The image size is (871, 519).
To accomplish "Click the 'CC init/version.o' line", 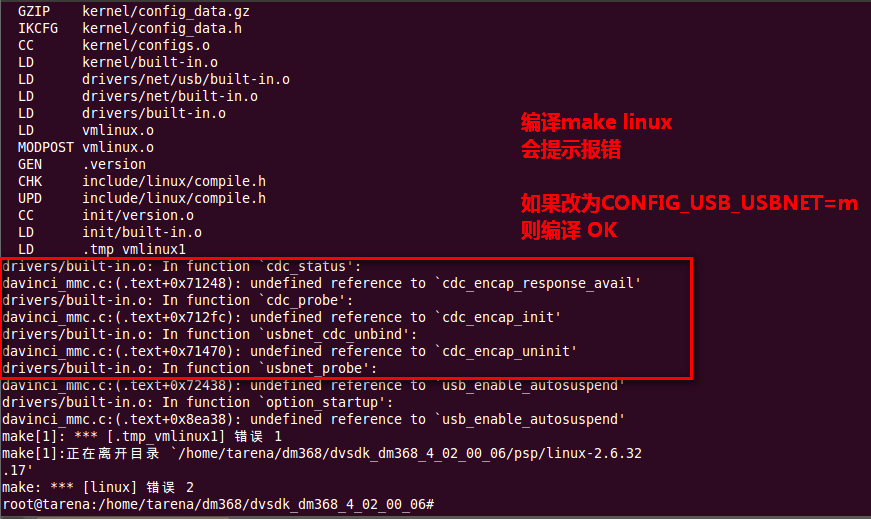I will (x=106, y=216).
